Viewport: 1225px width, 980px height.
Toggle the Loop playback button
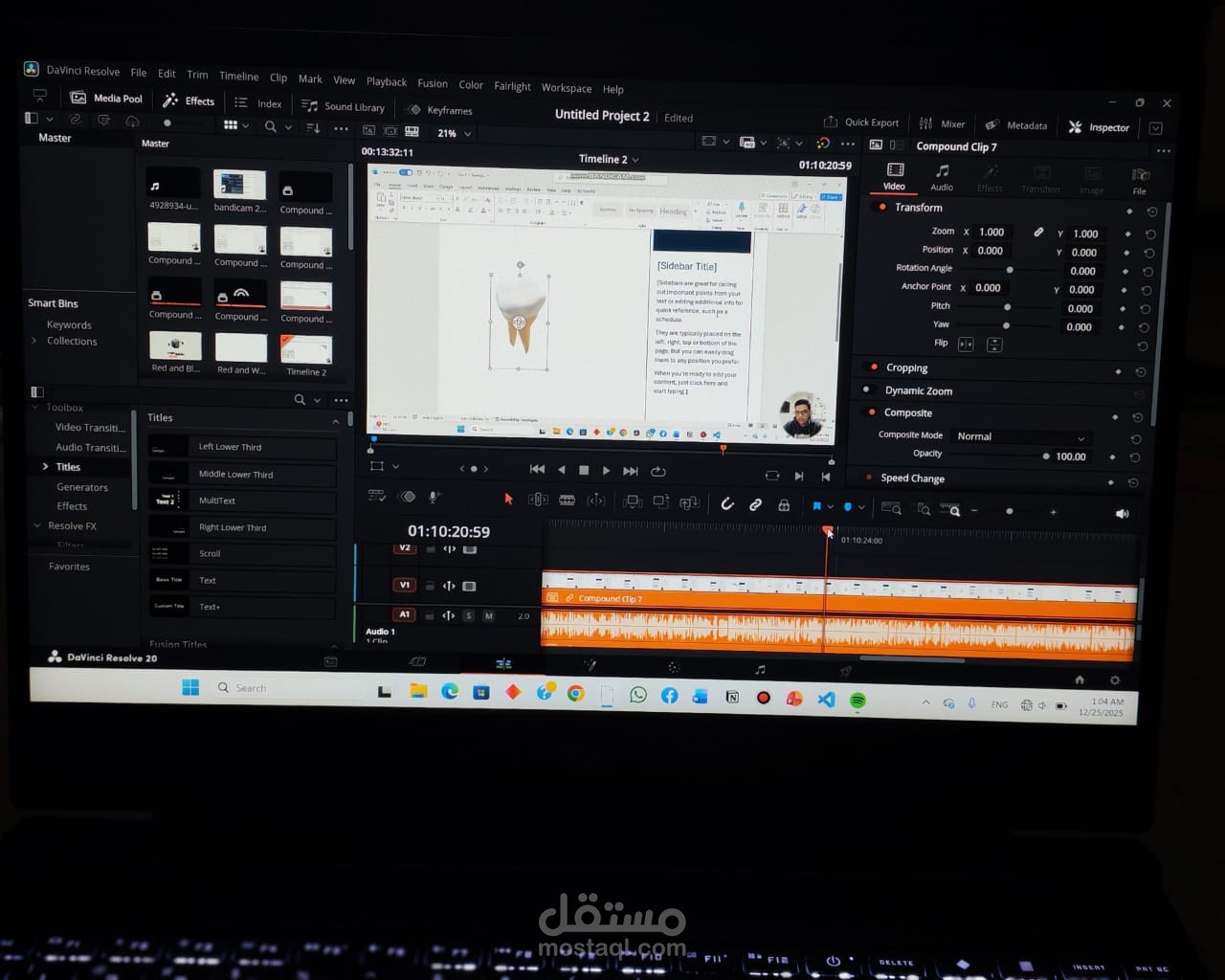coord(658,471)
